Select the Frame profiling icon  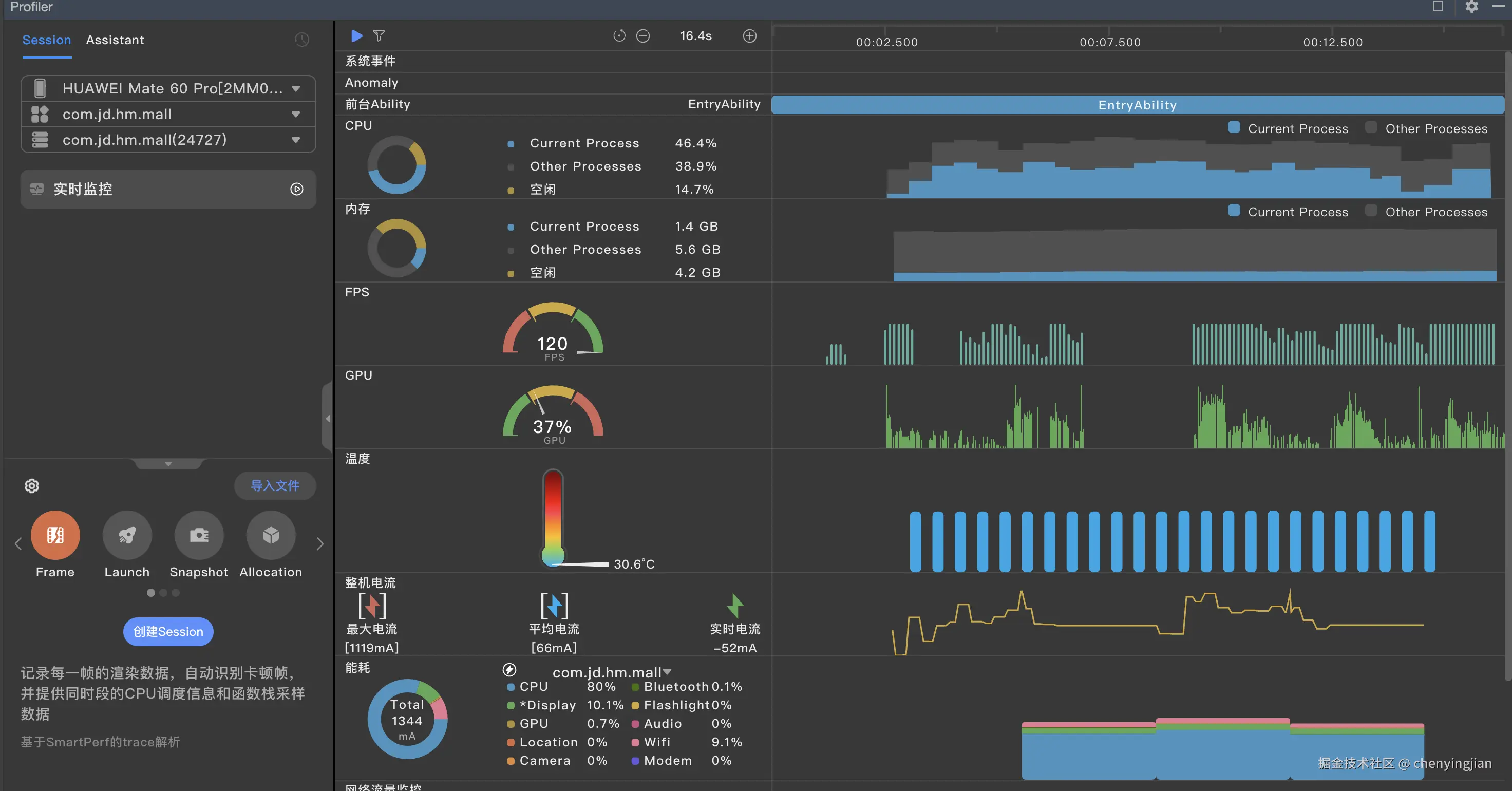55,535
